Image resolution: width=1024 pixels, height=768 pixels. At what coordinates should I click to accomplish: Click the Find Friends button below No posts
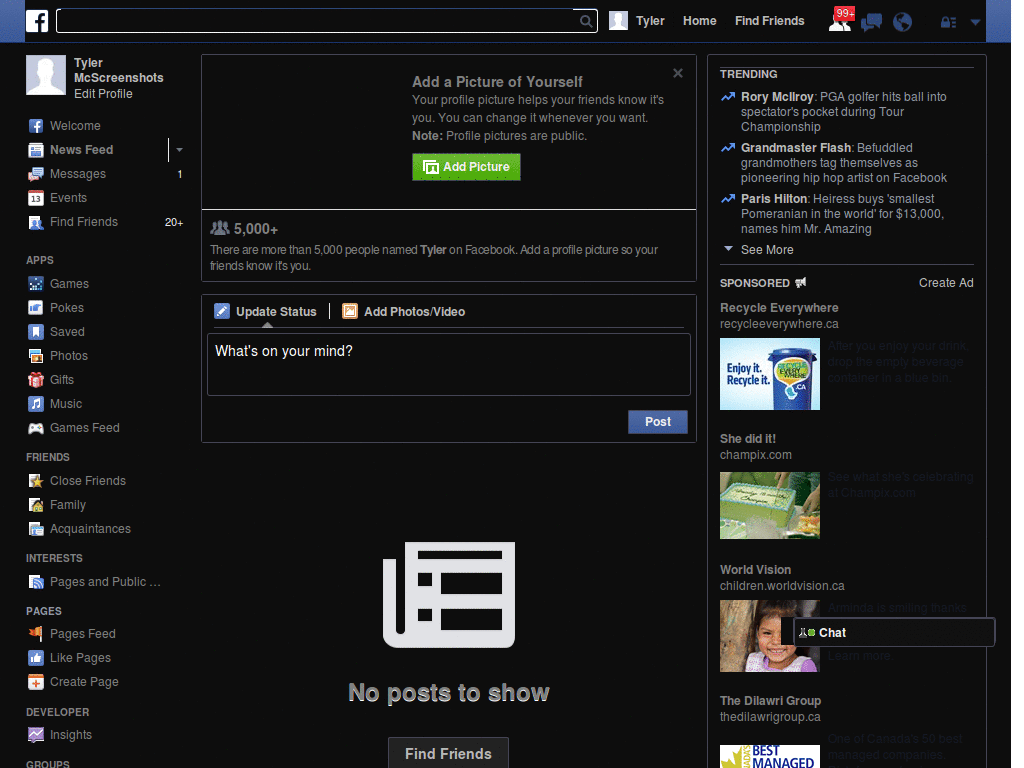point(448,753)
